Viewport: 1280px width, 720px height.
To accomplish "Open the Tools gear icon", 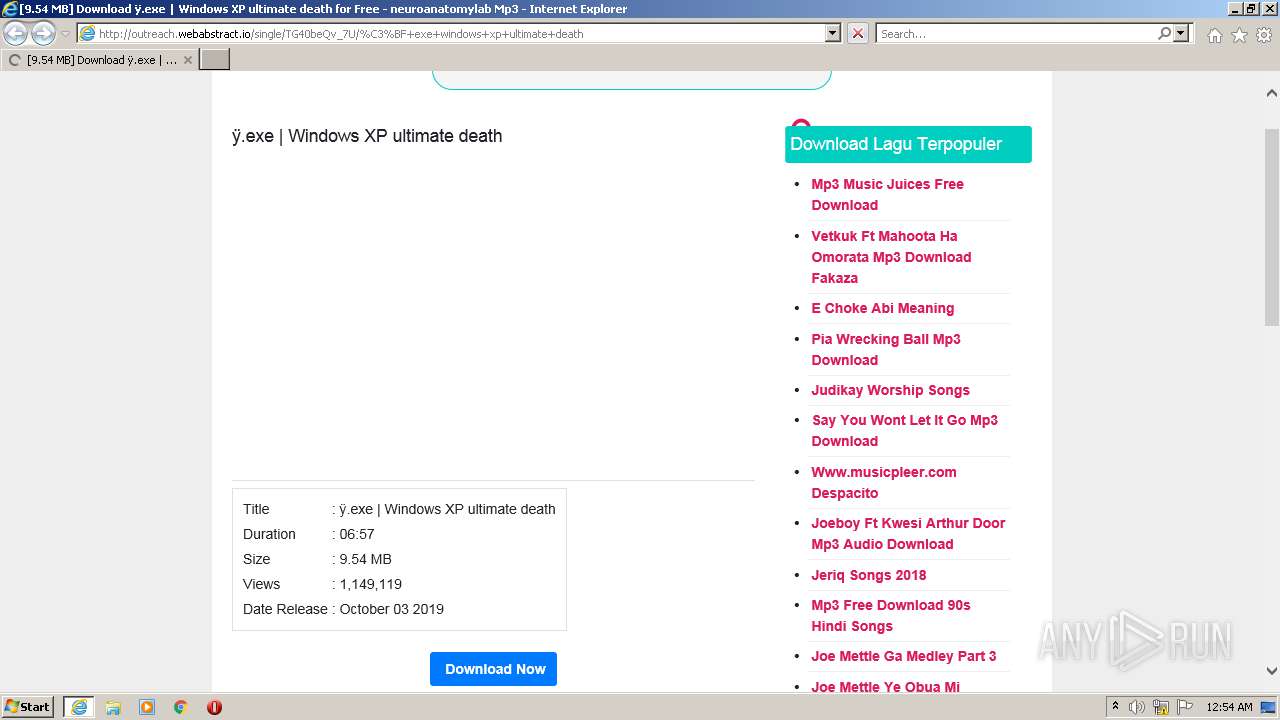I will [x=1264, y=35].
